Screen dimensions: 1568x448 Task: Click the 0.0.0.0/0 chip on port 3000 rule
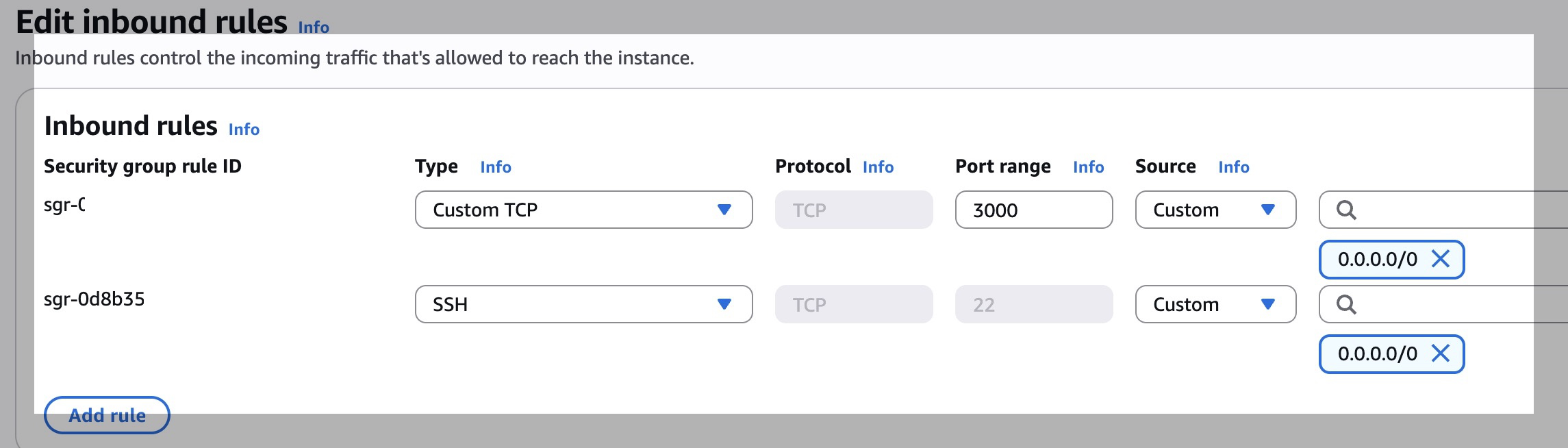click(x=1377, y=259)
